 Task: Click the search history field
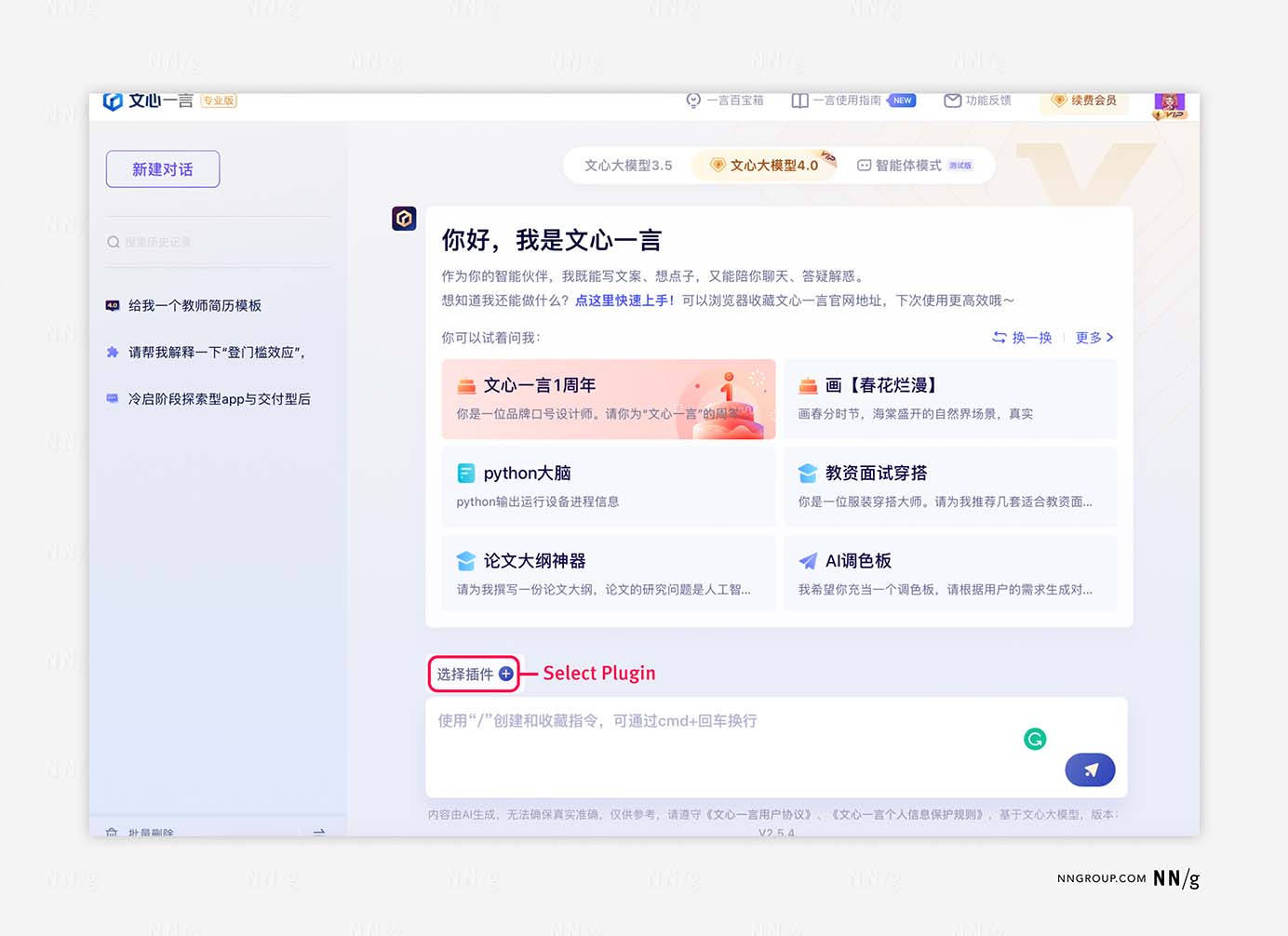pos(218,242)
